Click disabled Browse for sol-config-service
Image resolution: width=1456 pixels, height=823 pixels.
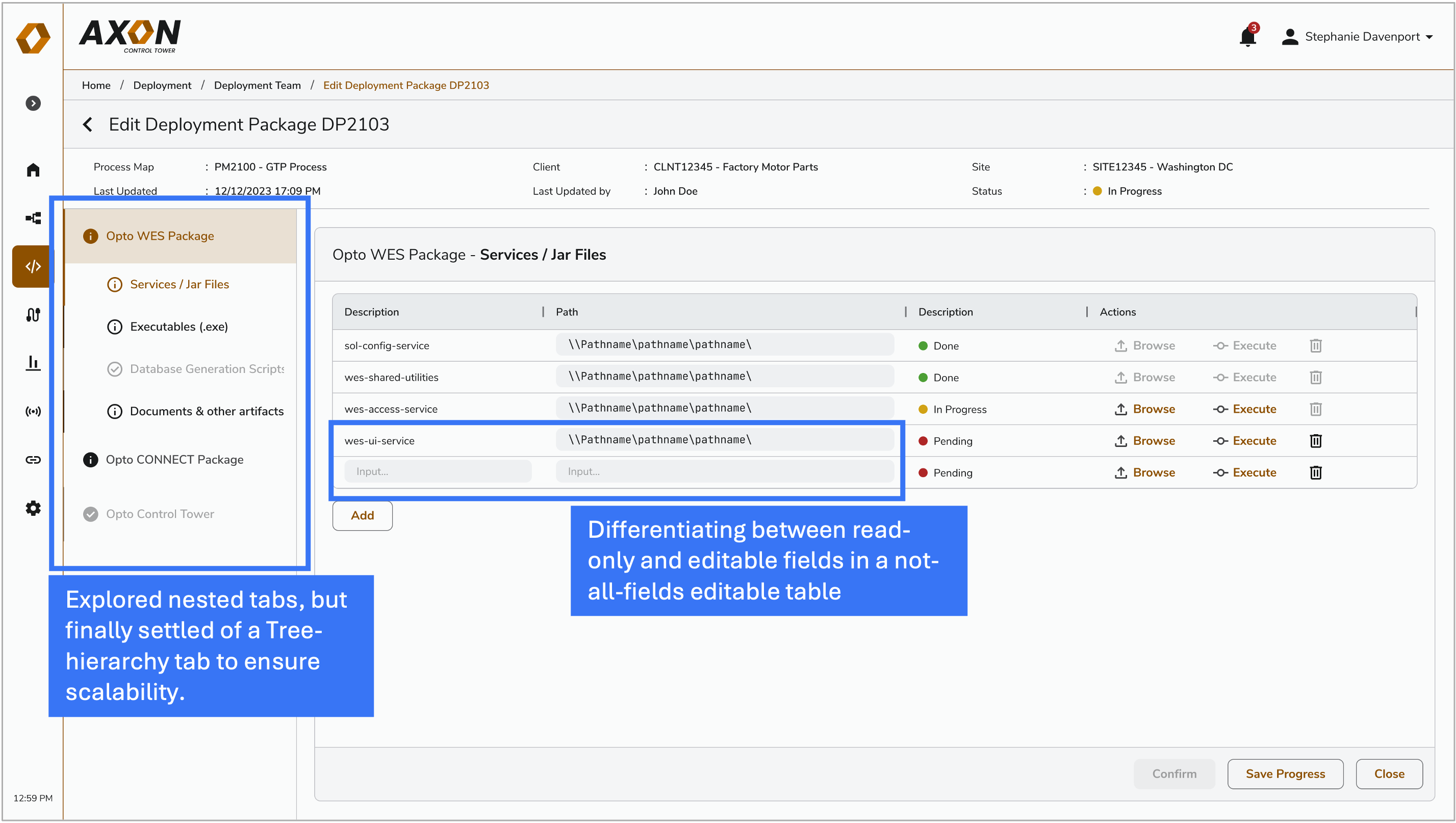(1144, 345)
